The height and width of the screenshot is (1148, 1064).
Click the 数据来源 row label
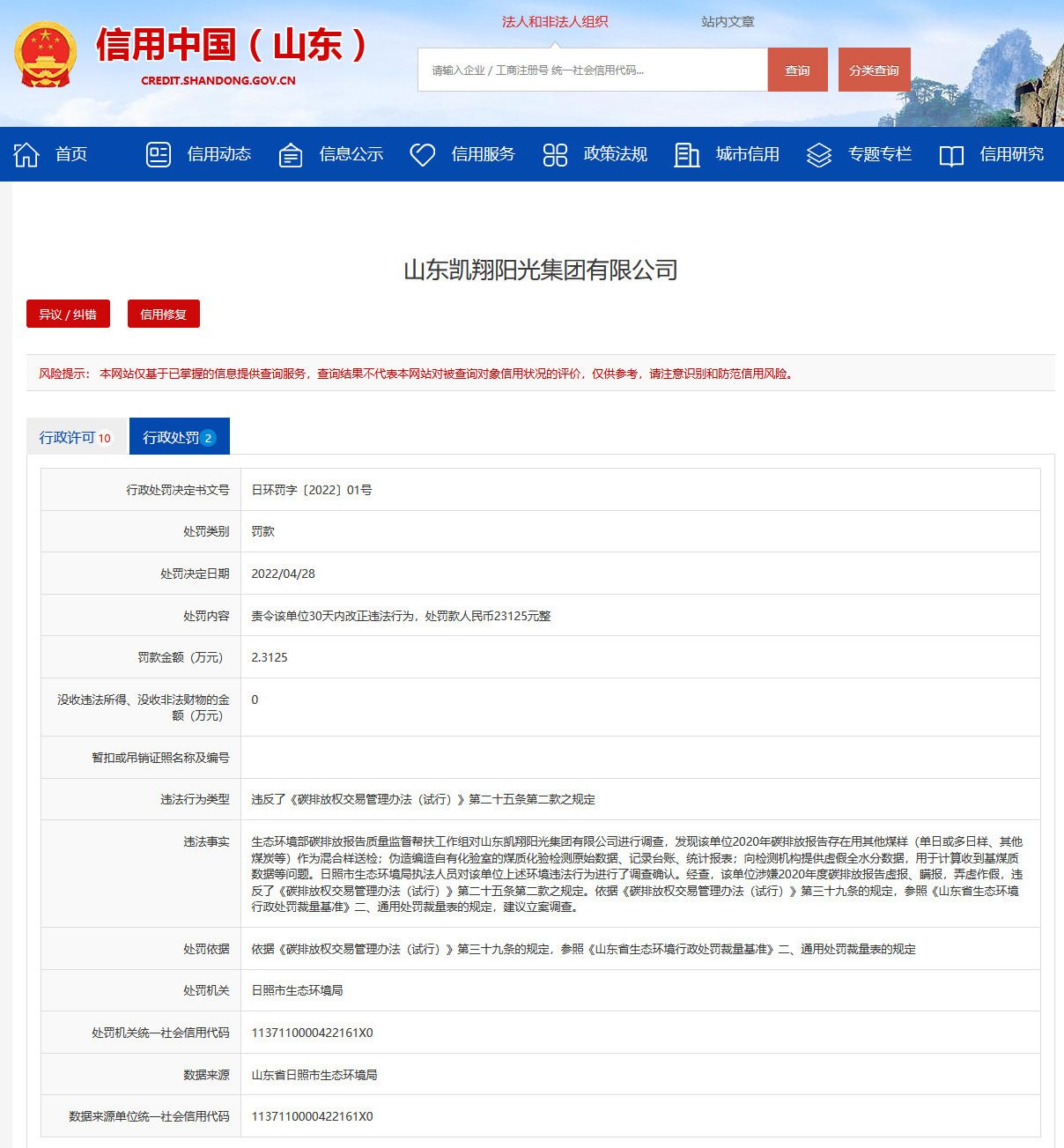[206, 1075]
